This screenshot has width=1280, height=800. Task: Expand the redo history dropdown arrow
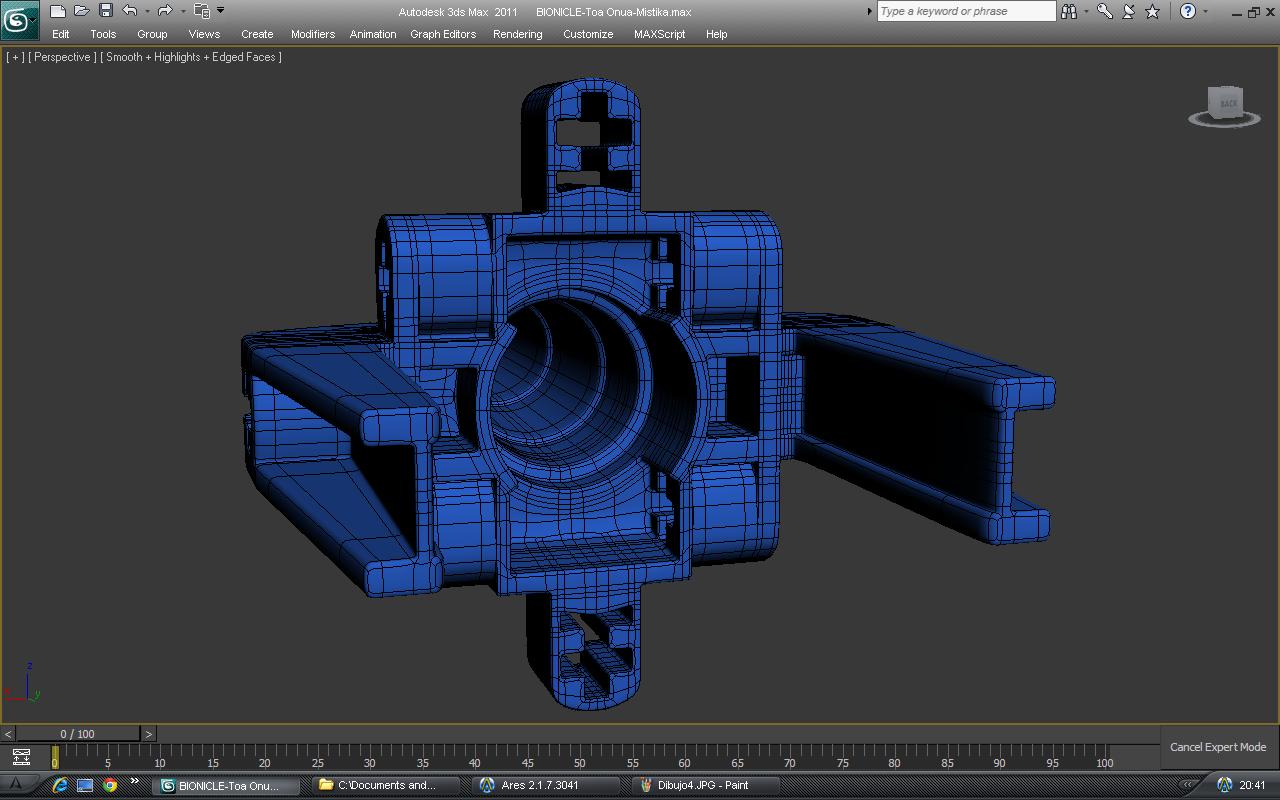point(183,11)
